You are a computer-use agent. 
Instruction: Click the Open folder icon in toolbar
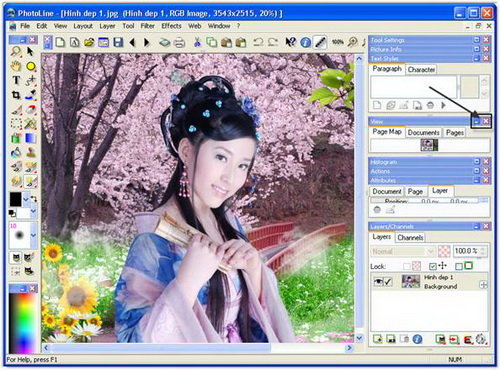[89, 42]
